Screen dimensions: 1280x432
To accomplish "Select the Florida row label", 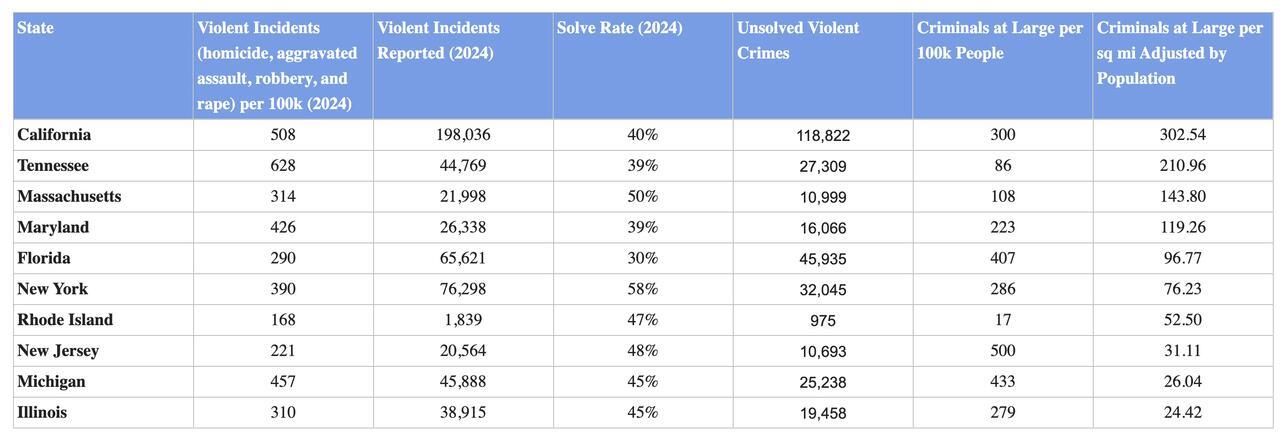I will tap(44, 259).
